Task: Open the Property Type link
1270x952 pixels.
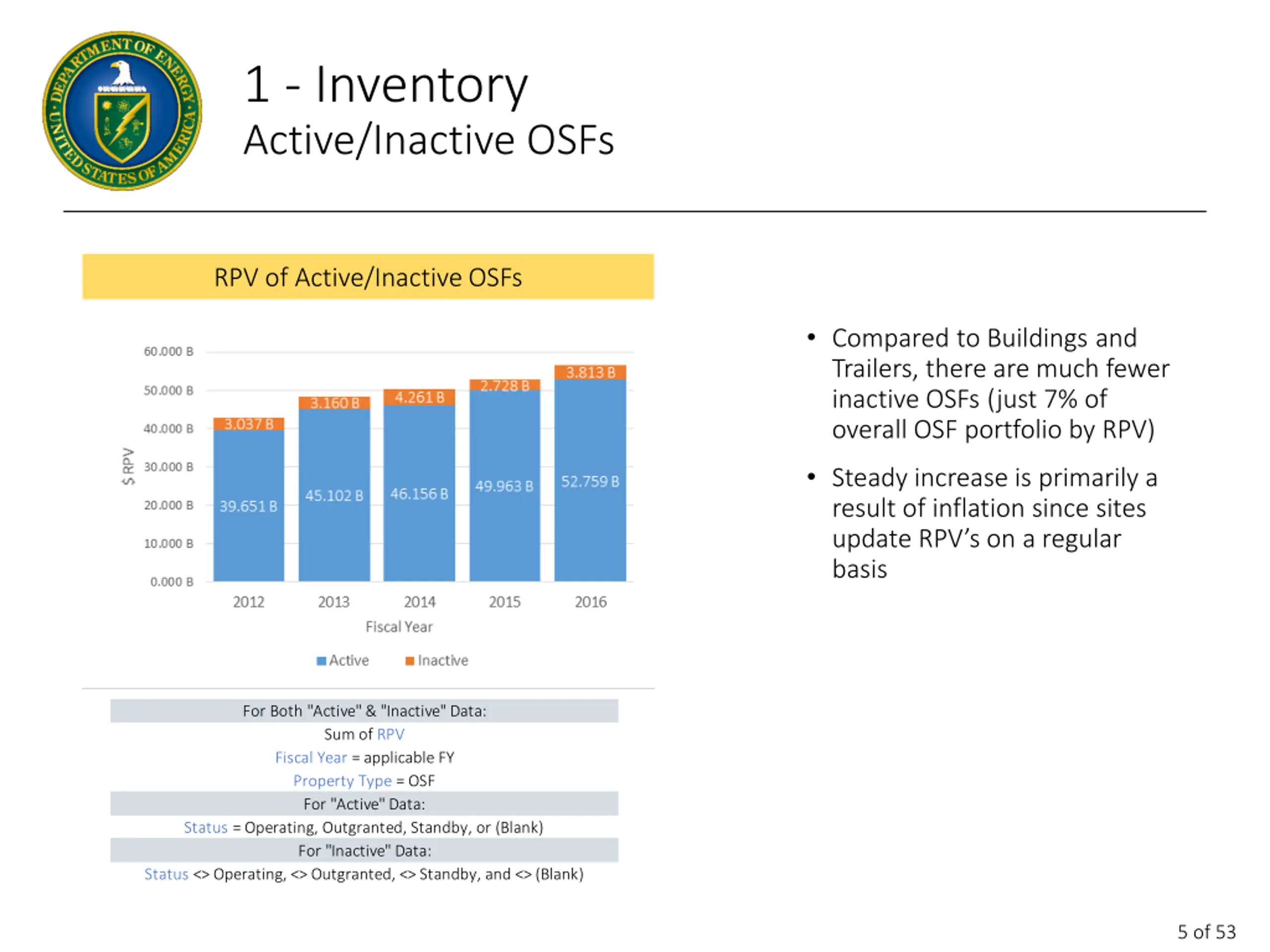Action: pyautogui.click(x=342, y=780)
